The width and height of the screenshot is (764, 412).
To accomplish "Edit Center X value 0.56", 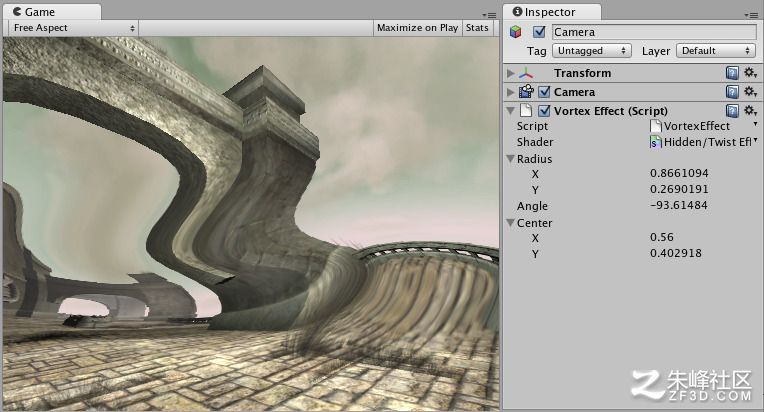I will 662,237.
